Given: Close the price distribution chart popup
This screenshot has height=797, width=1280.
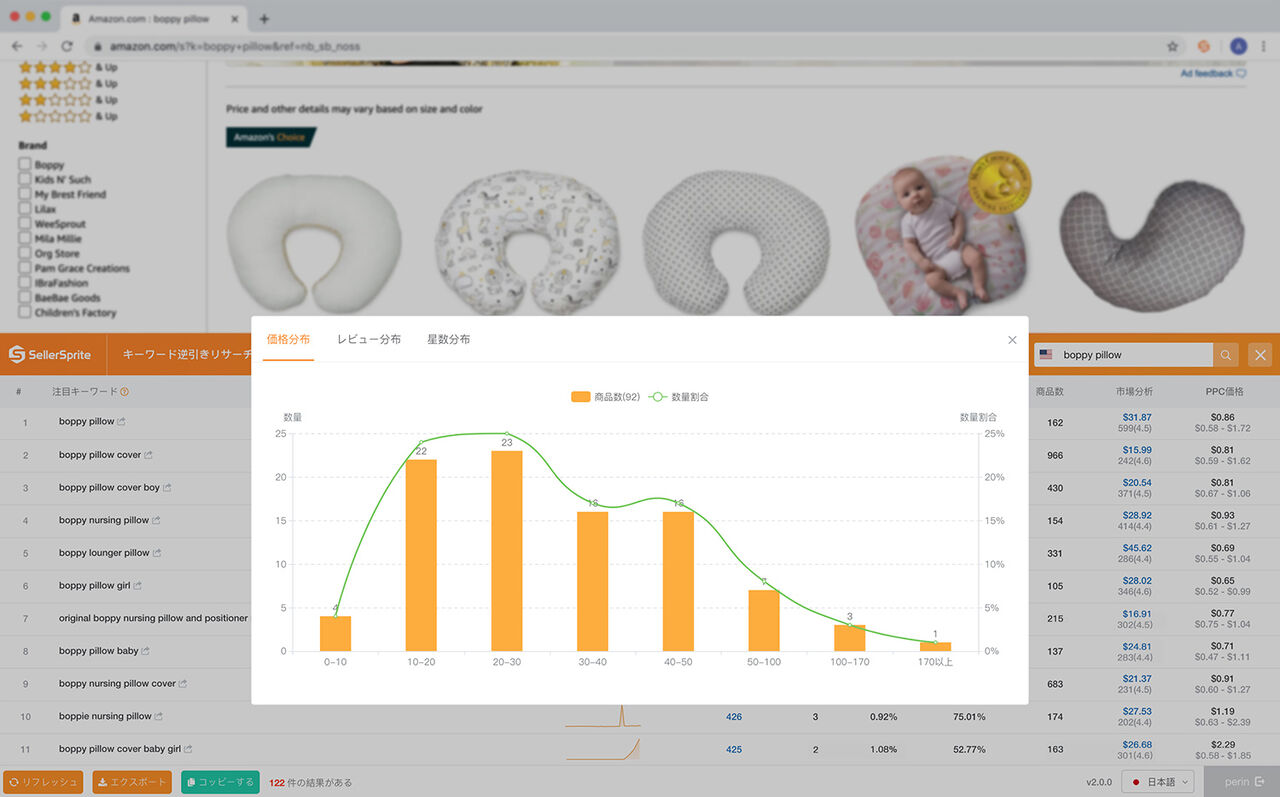Looking at the screenshot, I should click(x=1012, y=340).
